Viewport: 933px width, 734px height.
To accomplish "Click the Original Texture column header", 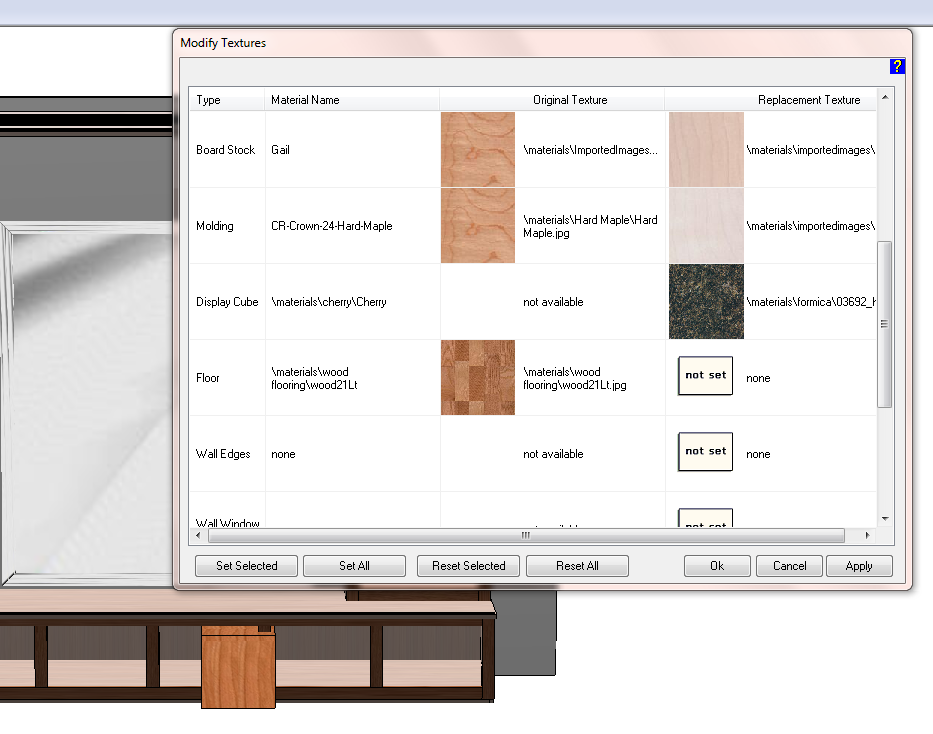I will [569, 100].
